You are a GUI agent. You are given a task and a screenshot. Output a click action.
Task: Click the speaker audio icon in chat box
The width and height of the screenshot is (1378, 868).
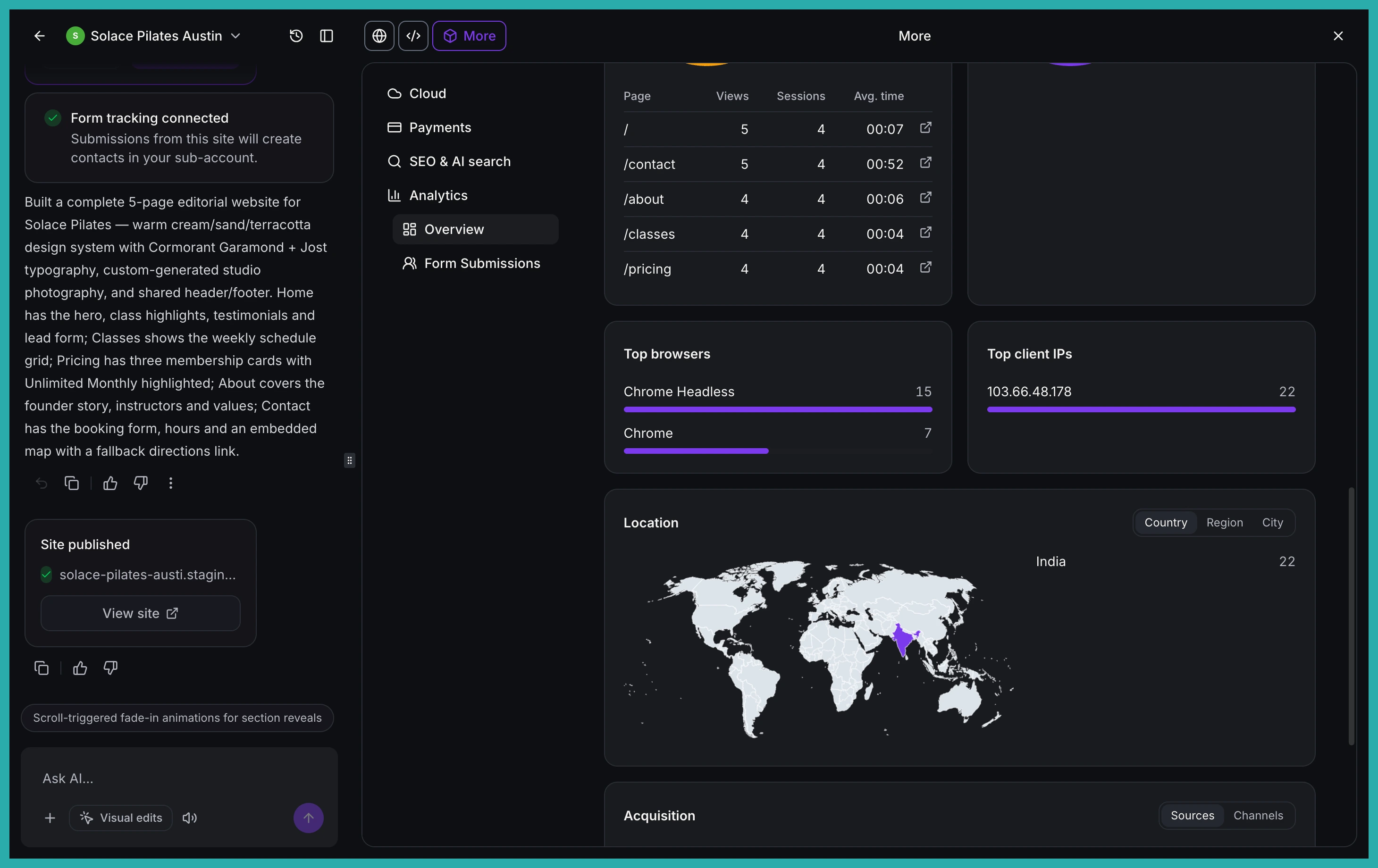point(189,818)
